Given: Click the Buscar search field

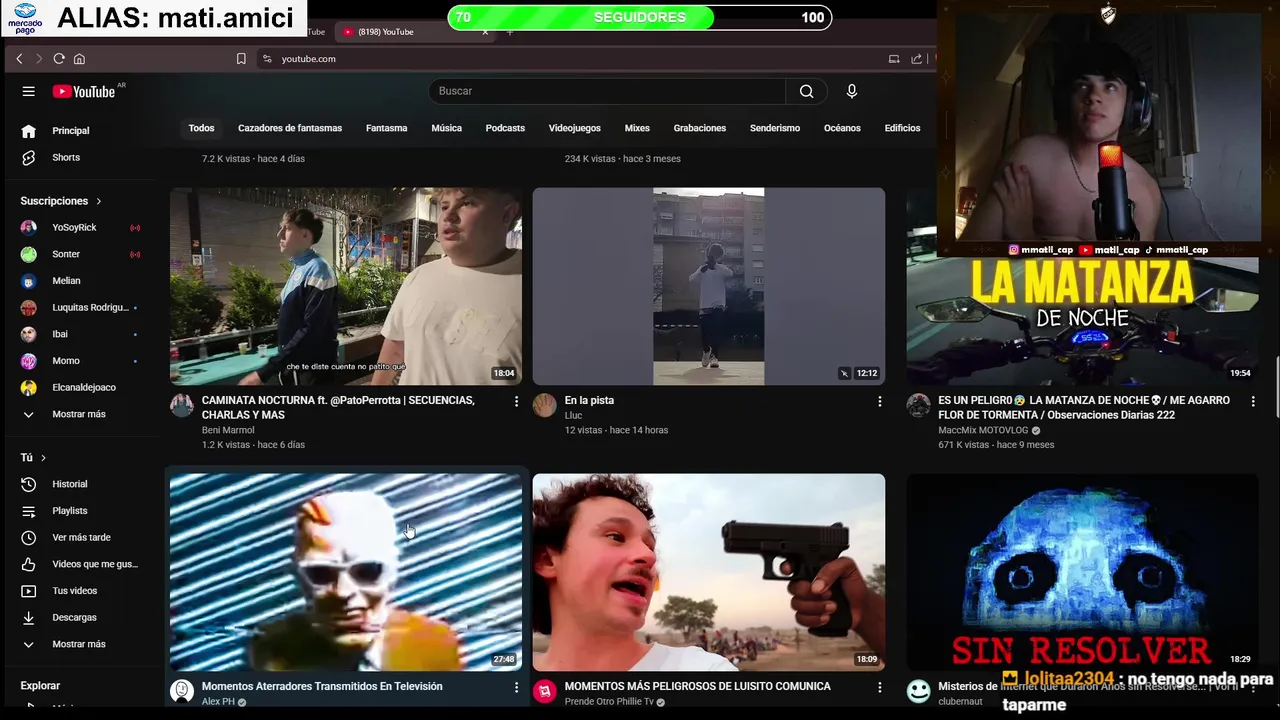Looking at the screenshot, I should tap(608, 91).
